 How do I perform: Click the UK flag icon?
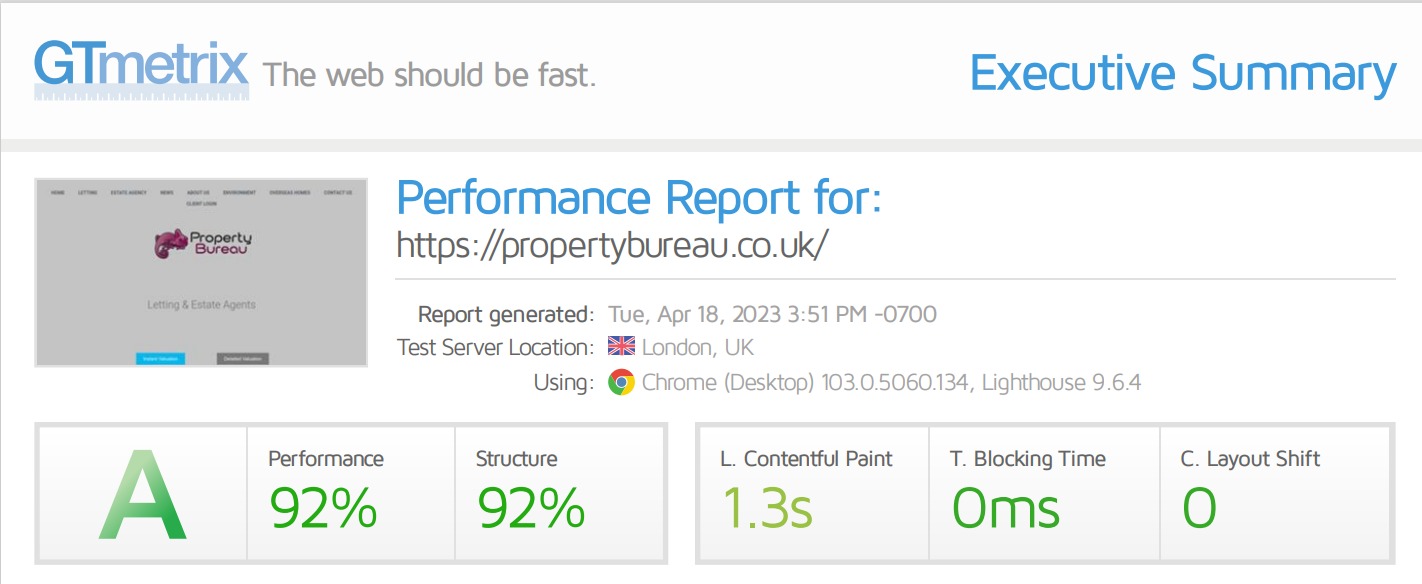(x=621, y=347)
